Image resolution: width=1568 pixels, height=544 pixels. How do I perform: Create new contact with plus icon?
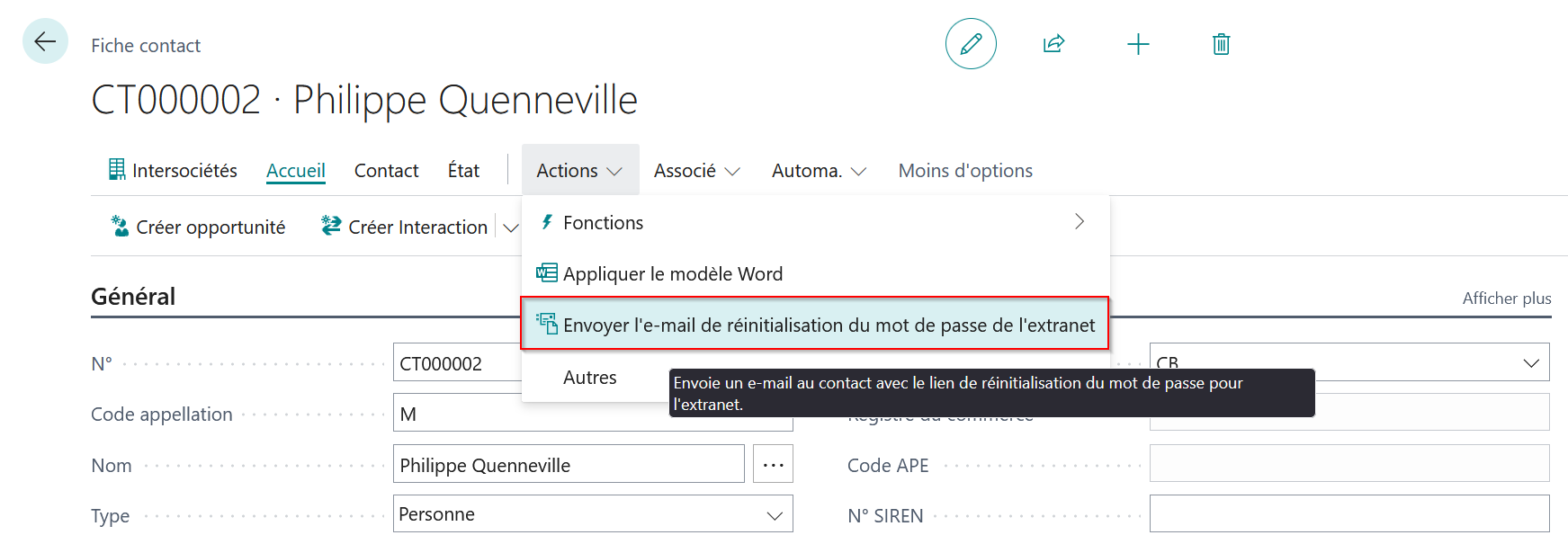[x=1138, y=44]
